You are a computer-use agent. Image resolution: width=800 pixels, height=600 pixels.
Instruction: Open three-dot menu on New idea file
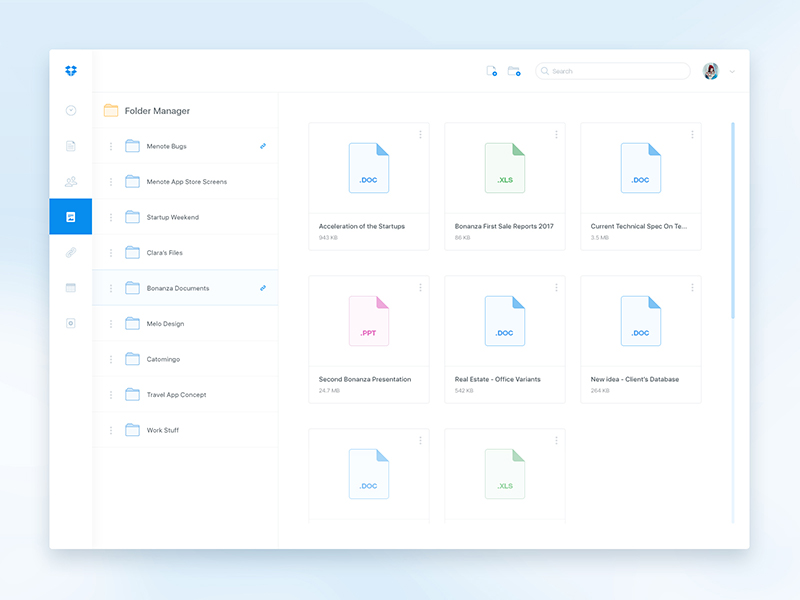pos(692,288)
